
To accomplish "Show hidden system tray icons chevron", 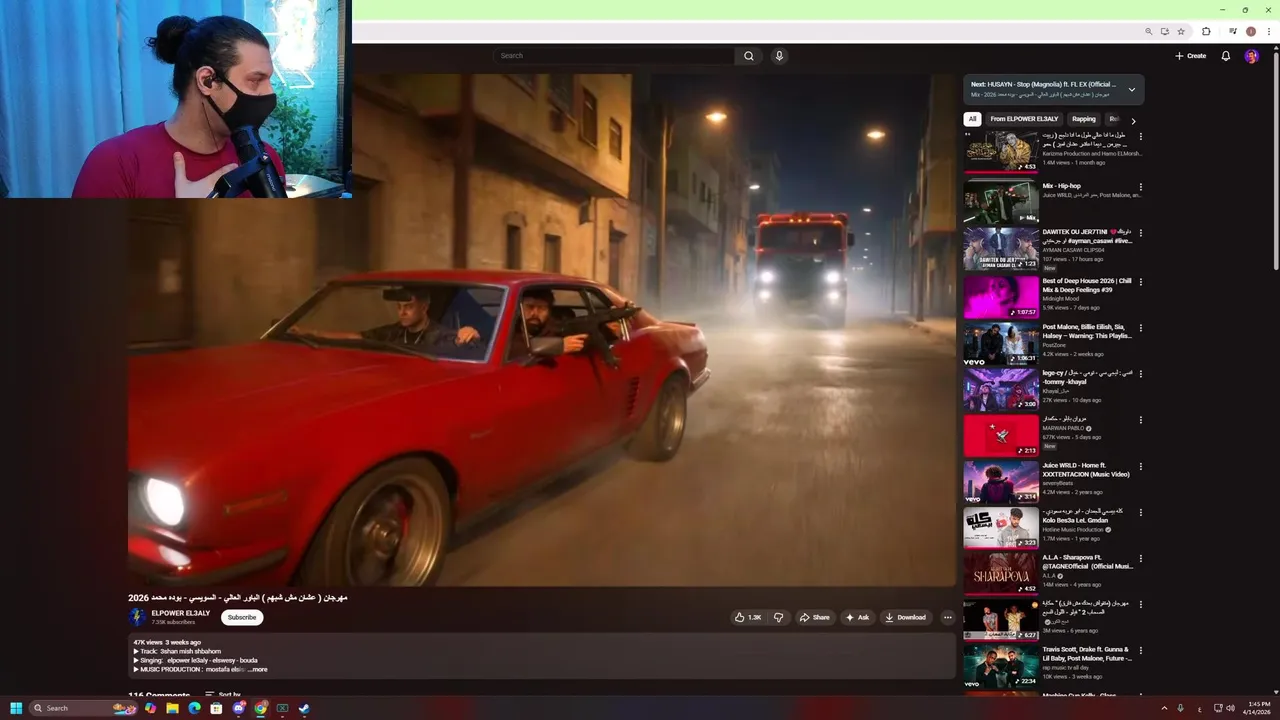I will pyautogui.click(x=1164, y=708).
